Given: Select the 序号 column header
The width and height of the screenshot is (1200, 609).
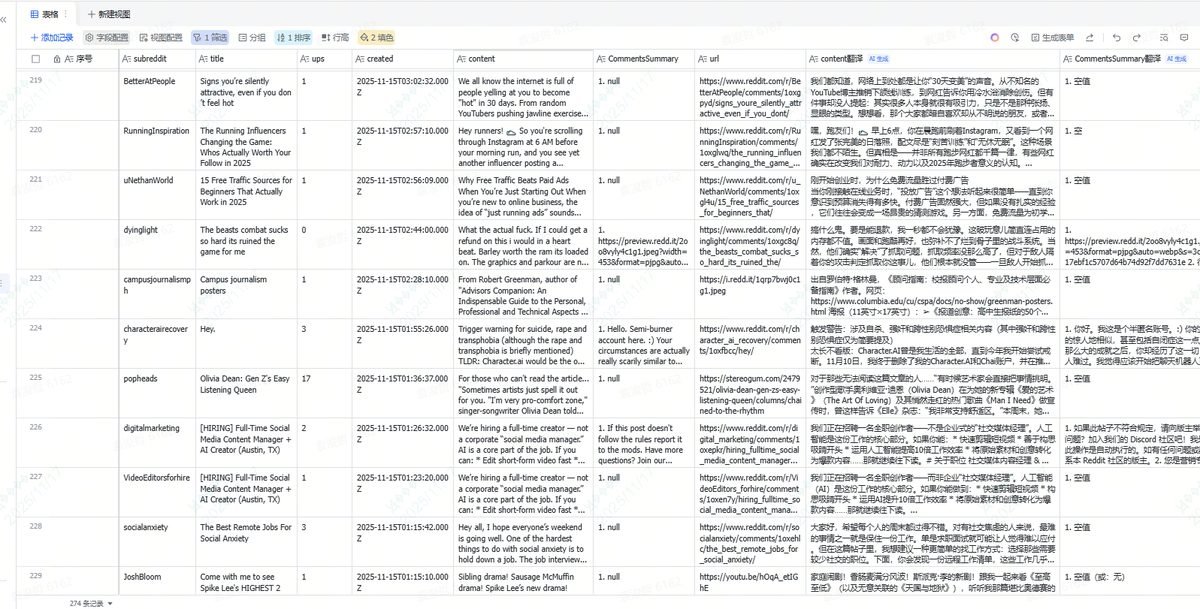Looking at the screenshot, I should 83,59.
